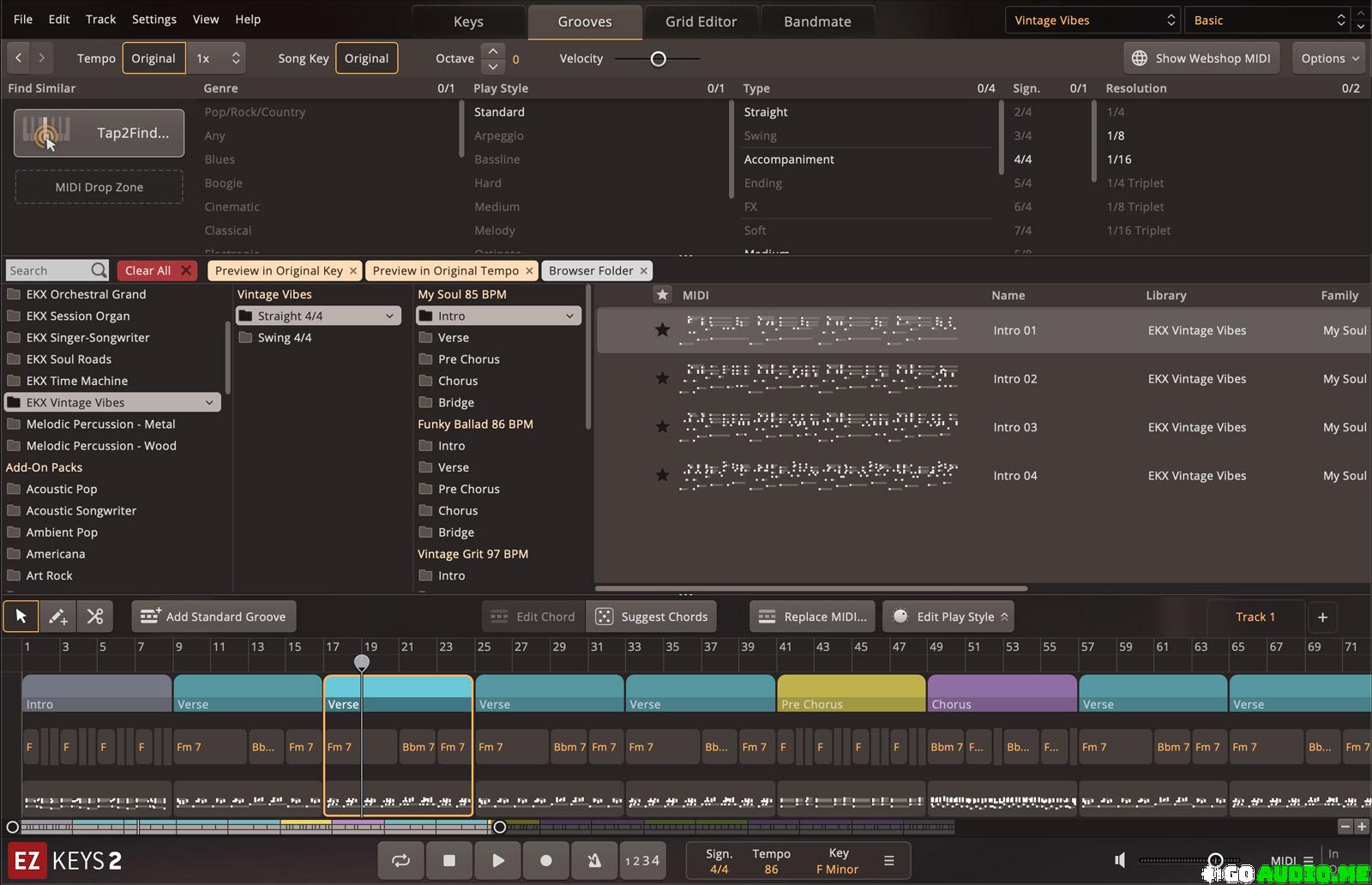The width and height of the screenshot is (1372, 885).
Task: Add a new track with plus
Action: coord(1322,617)
